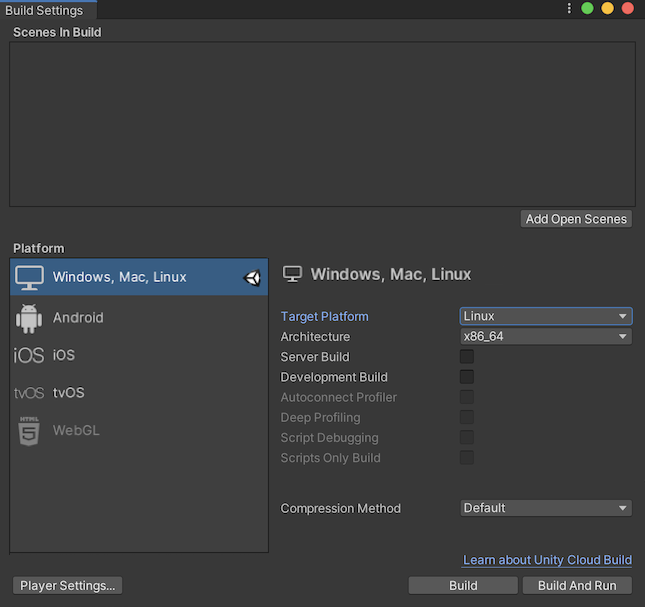Click the Add Open Scenes button
This screenshot has height=607, width=645.
pyautogui.click(x=576, y=219)
